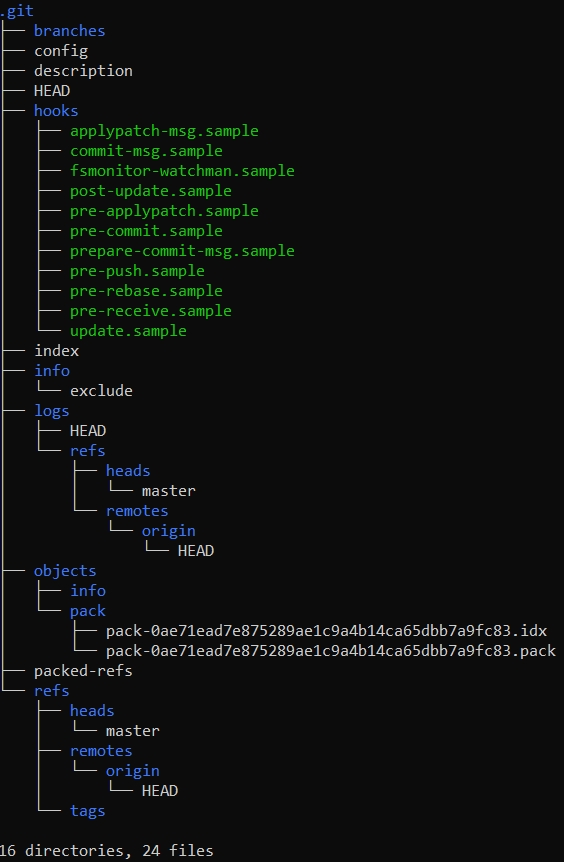
Task: Click origin under logs remotes
Action: (168, 531)
